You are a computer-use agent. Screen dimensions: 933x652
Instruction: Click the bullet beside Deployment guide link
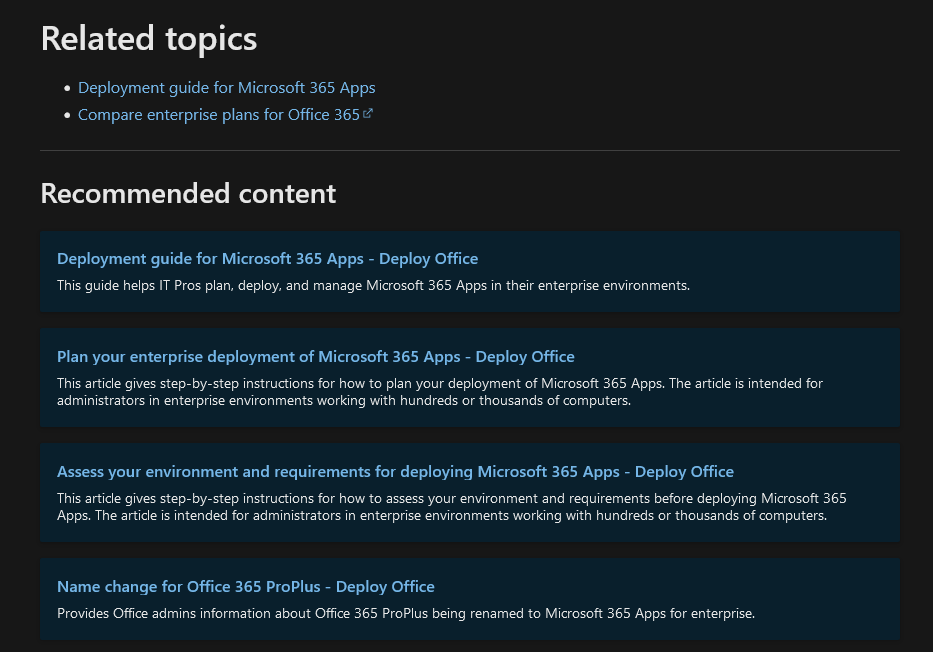(67, 87)
